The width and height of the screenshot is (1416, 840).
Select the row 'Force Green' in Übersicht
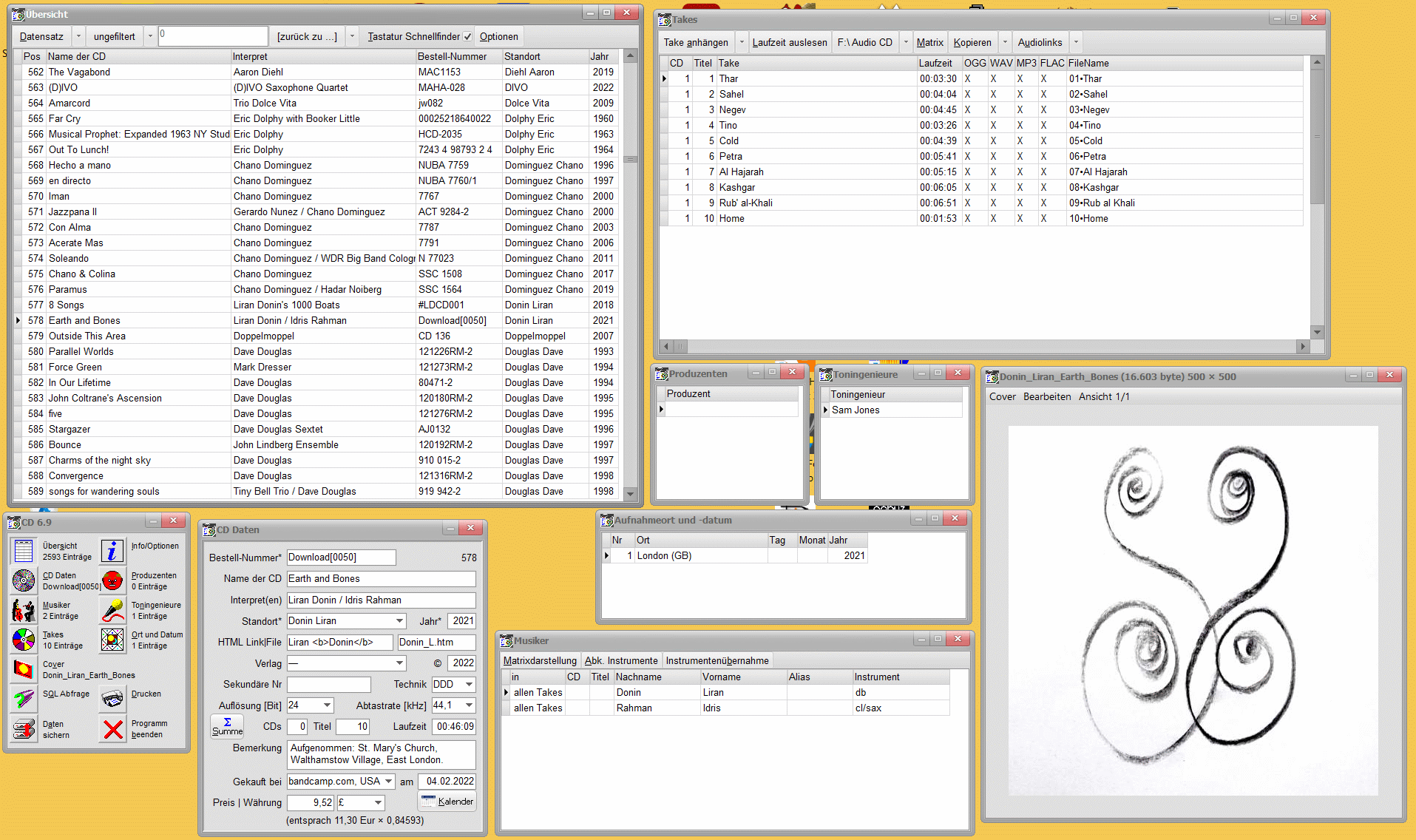[x=315, y=367]
